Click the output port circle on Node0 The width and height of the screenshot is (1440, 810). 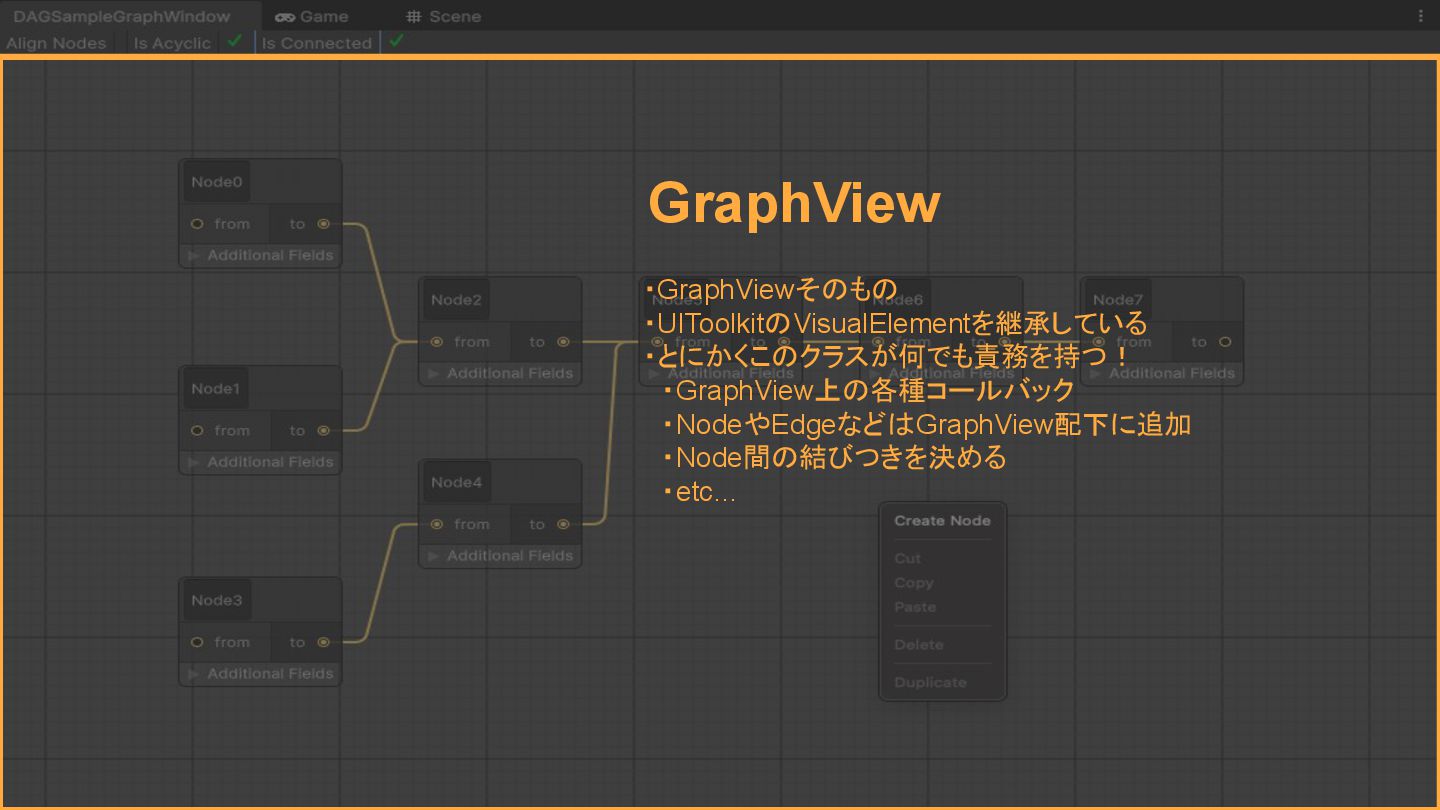tap(323, 224)
